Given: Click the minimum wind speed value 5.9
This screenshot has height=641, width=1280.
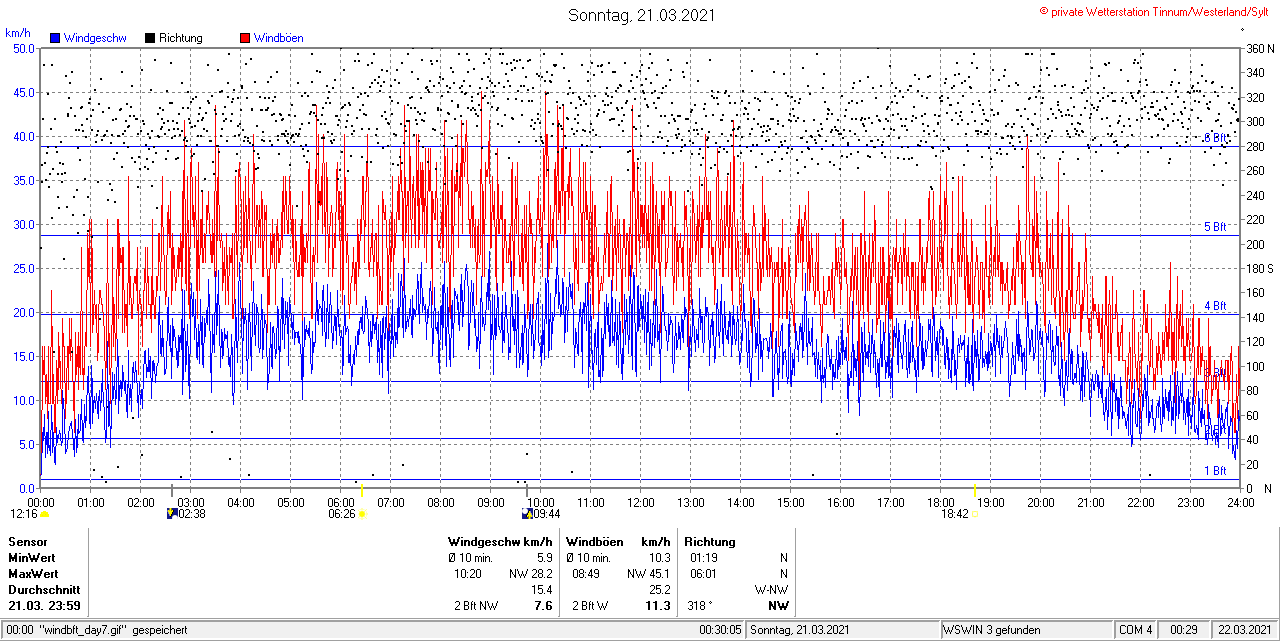Looking at the screenshot, I should 544,557.
